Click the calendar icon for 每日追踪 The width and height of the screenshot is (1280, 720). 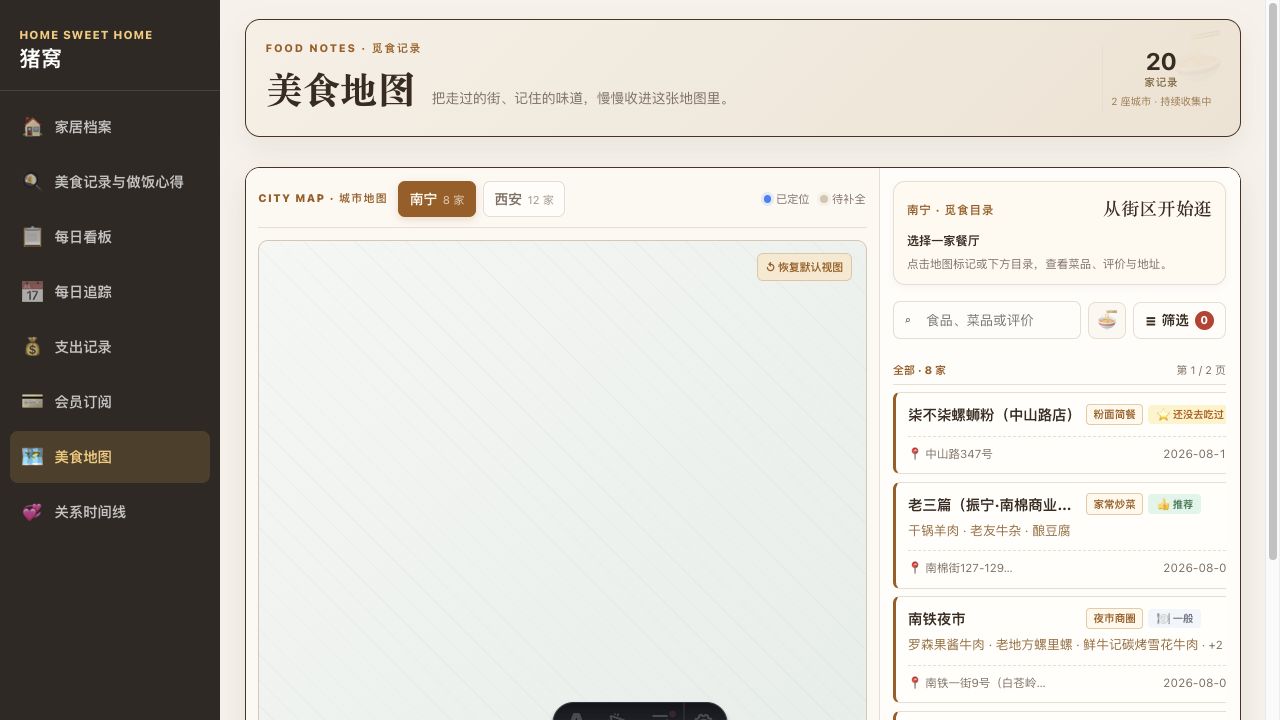(32, 292)
